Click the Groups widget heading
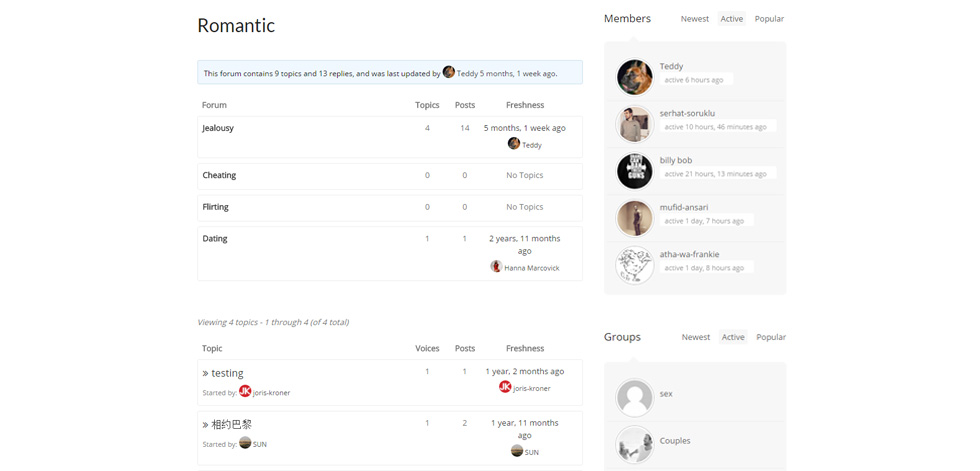Viewport: 980px width, 471px height. tap(622, 337)
